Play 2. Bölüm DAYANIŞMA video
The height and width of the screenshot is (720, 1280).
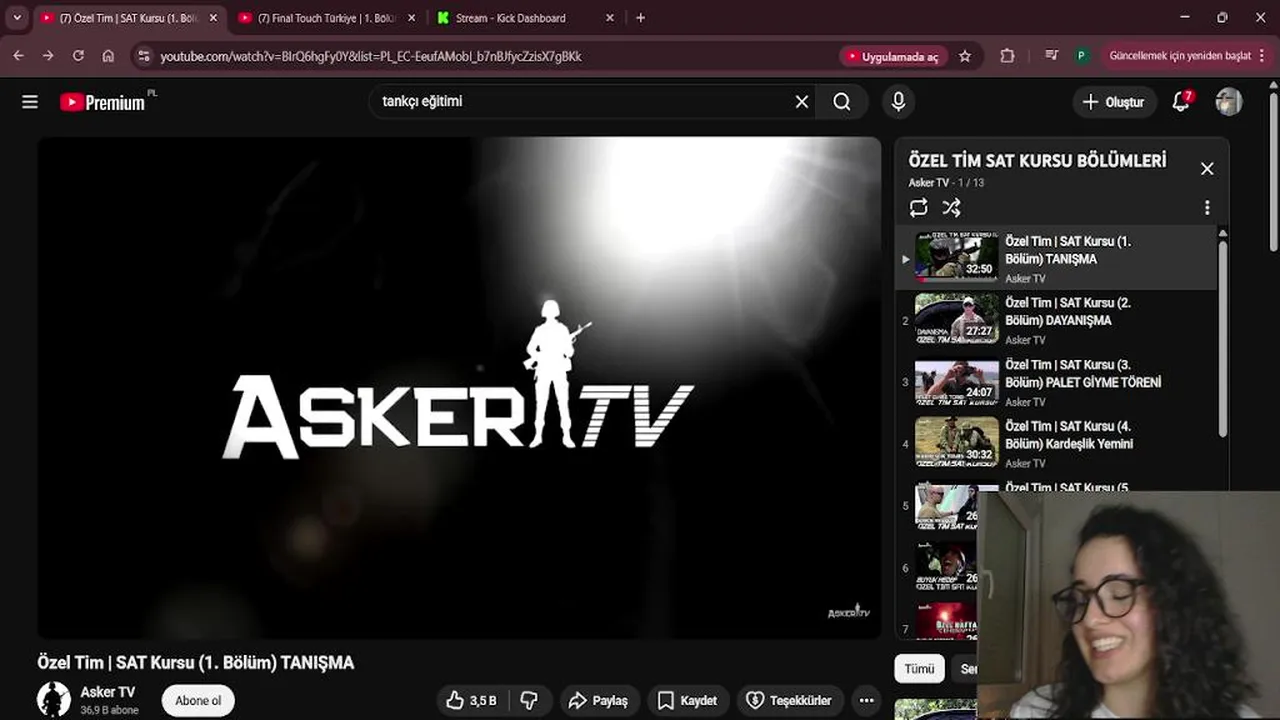1056,321
